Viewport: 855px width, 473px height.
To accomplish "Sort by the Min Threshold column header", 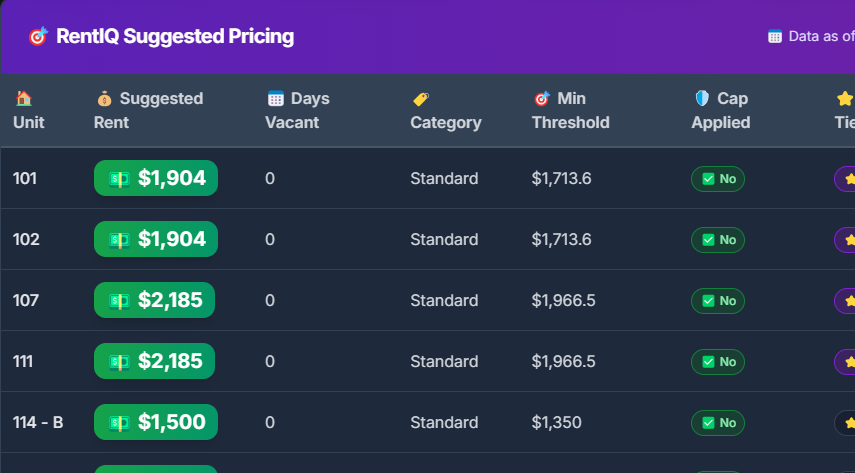I will [570, 110].
